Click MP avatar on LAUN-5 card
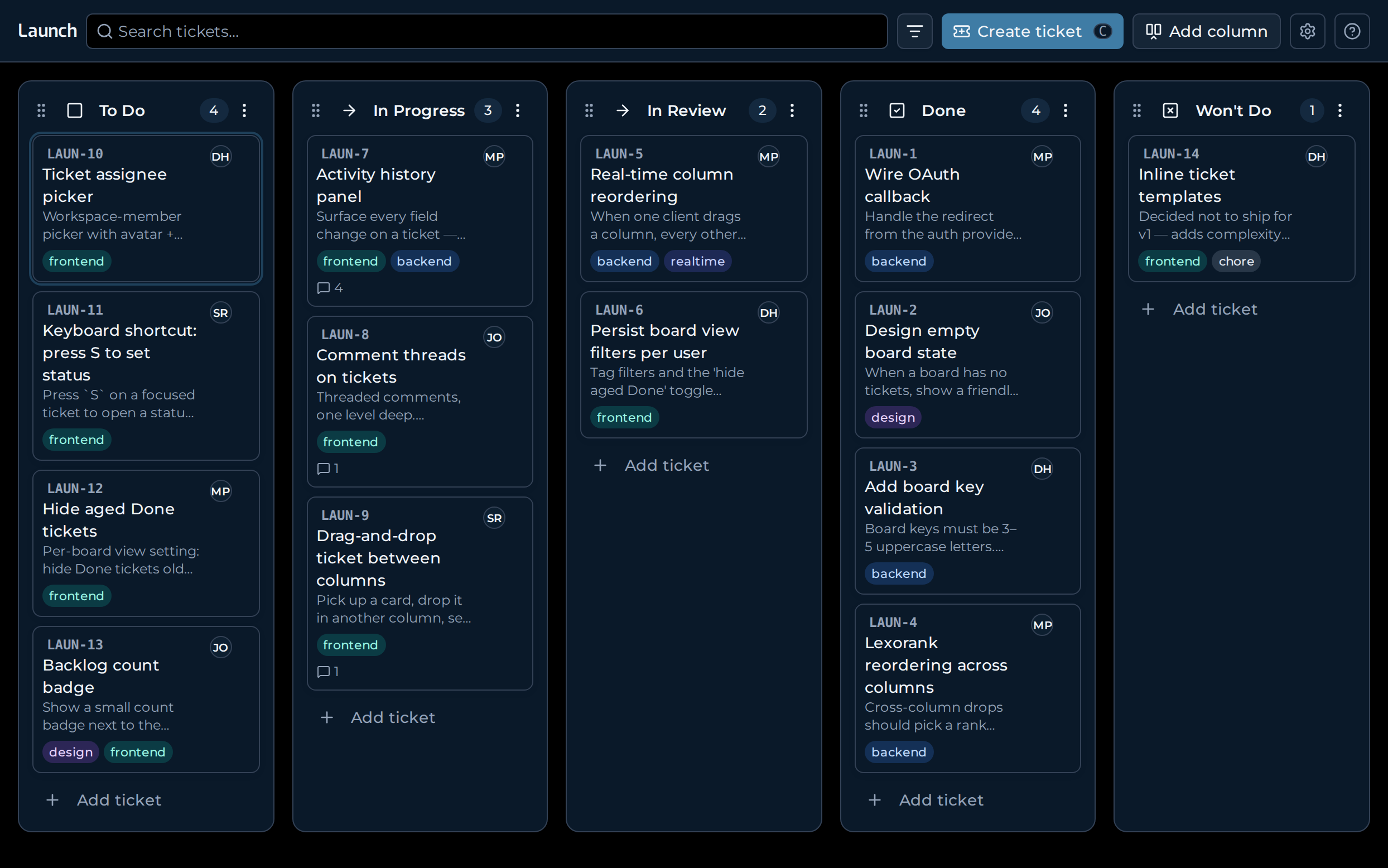The width and height of the screenshot is (1388, 868). [x=769, y=156]
